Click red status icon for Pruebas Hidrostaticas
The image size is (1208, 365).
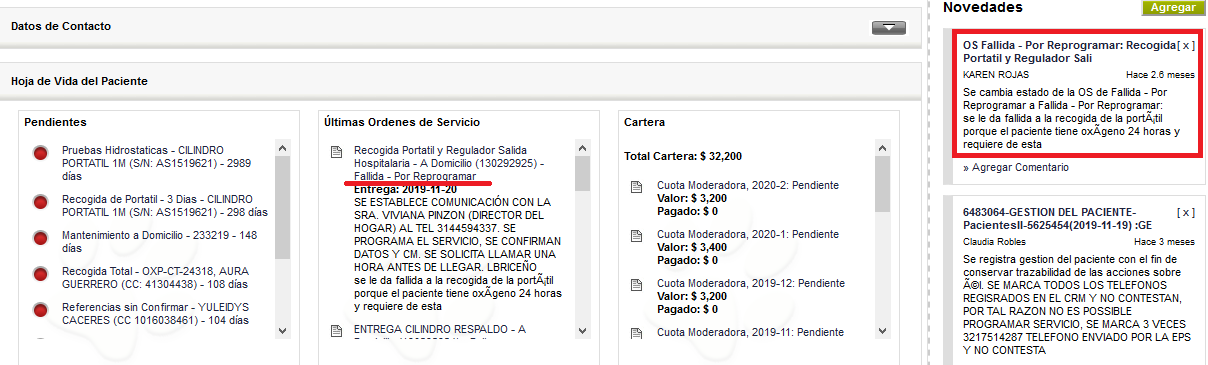(x=41, y=153)
